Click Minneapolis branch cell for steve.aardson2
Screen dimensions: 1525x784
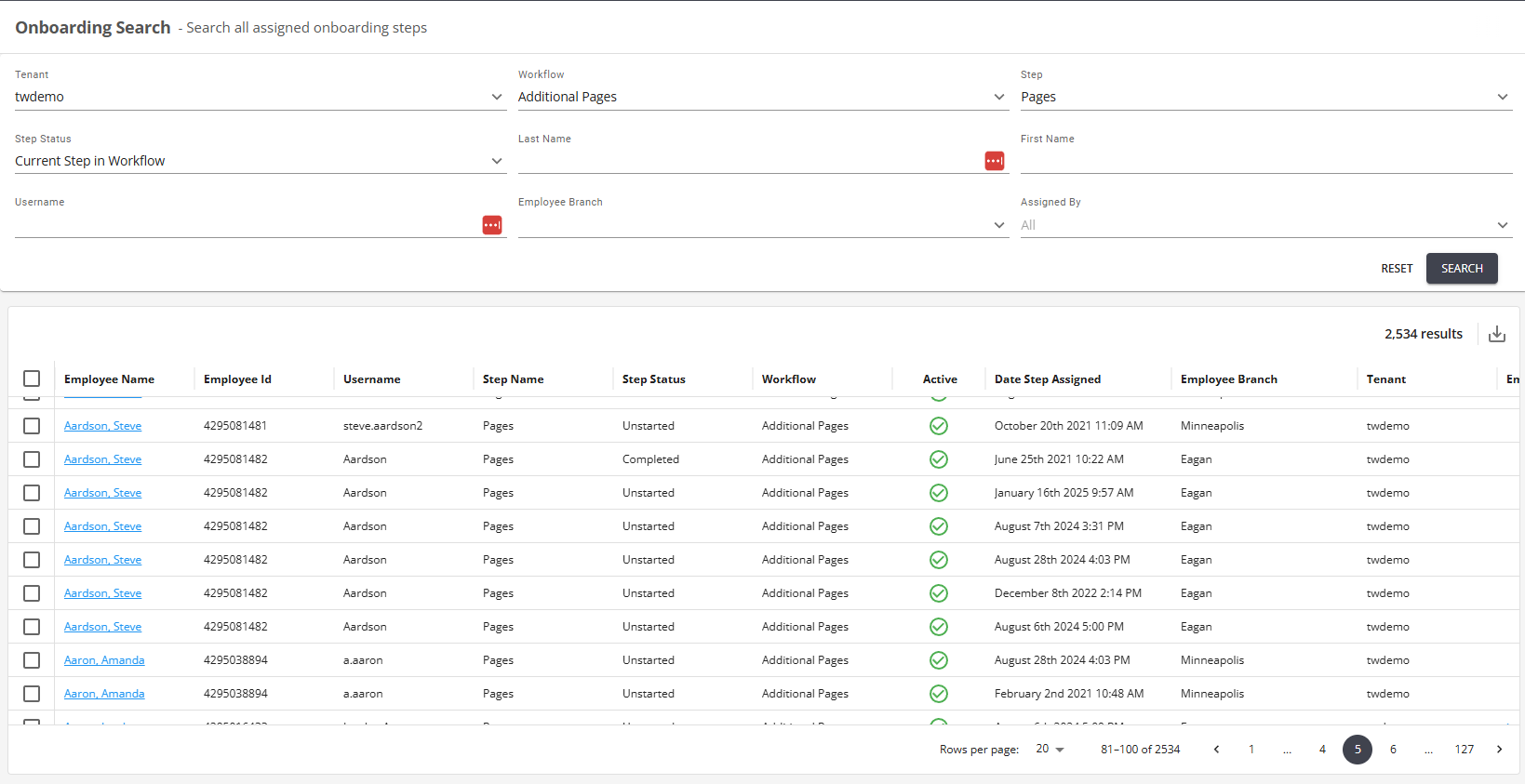(1212, 426)
